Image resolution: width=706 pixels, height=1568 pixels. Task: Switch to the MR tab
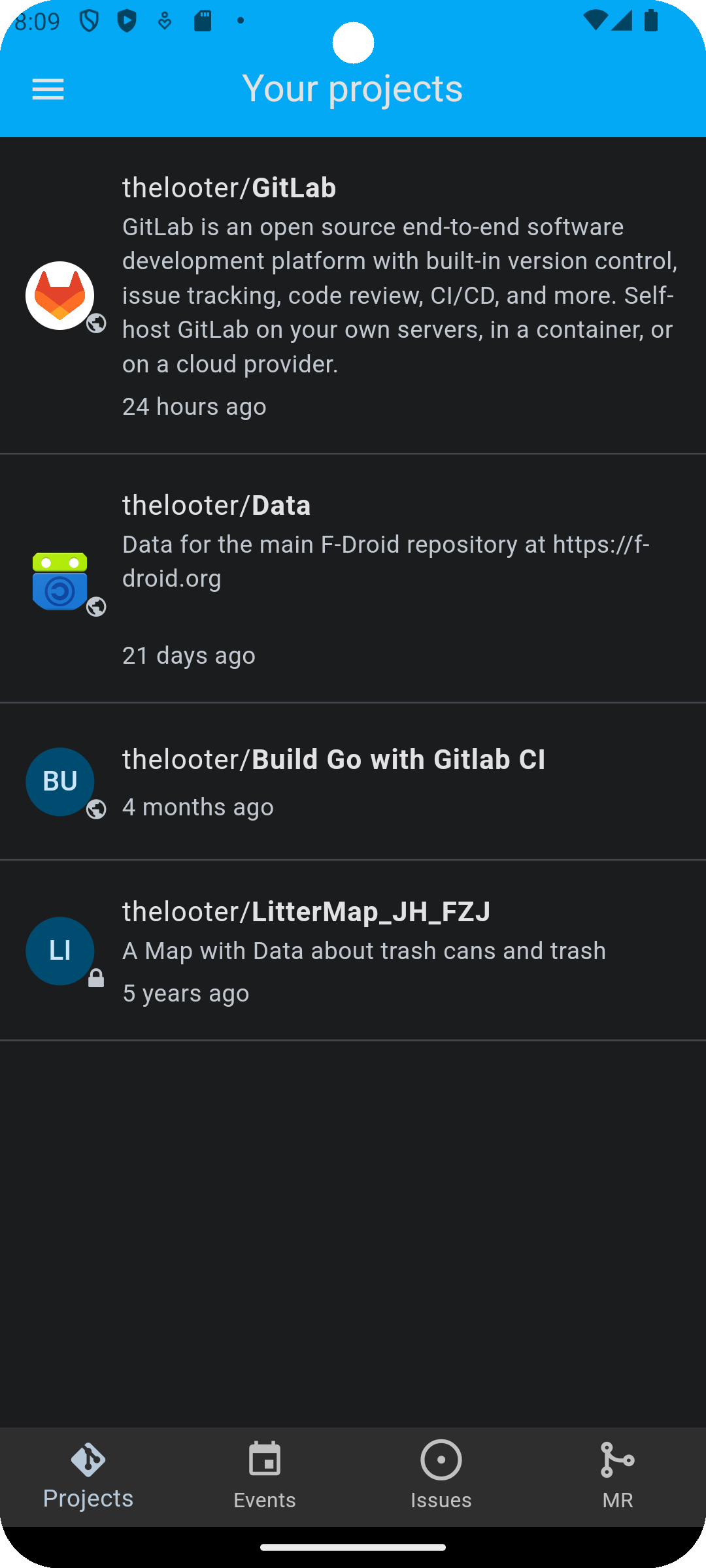[618, 1477]
